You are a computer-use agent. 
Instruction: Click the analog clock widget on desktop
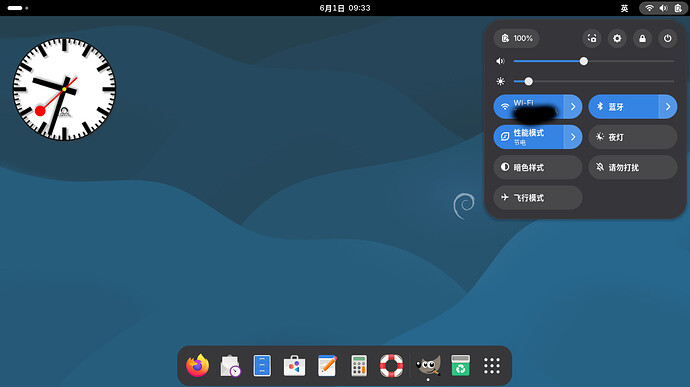tap(64, 89)
